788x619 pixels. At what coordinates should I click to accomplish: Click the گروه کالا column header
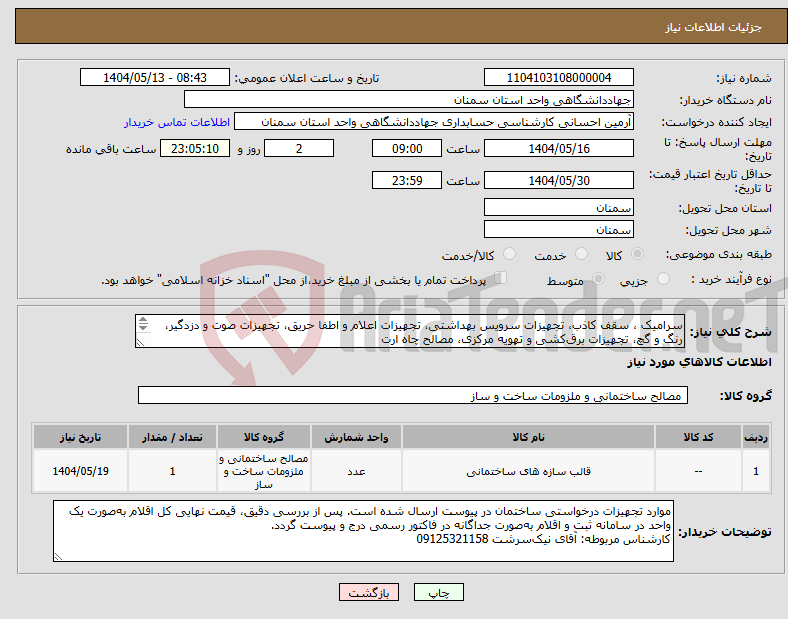click(x=264, y=437)
